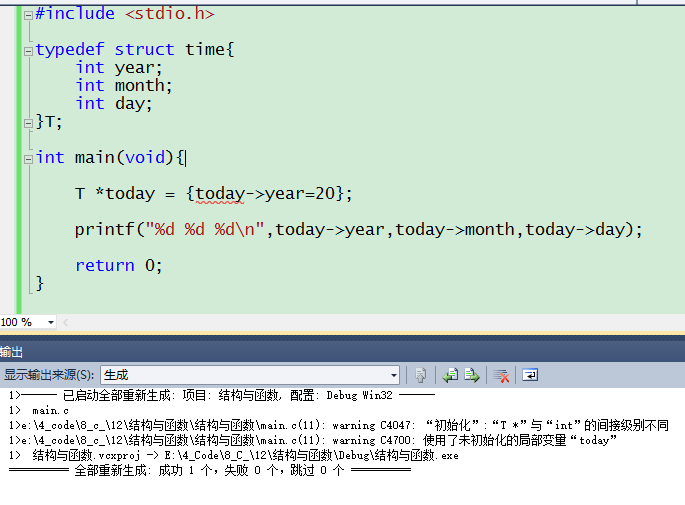Viewport: 685px width, 505px height.
Task: Click the collapse marker beside }T;
Action: pyautogui.click(x=28, y=124)
